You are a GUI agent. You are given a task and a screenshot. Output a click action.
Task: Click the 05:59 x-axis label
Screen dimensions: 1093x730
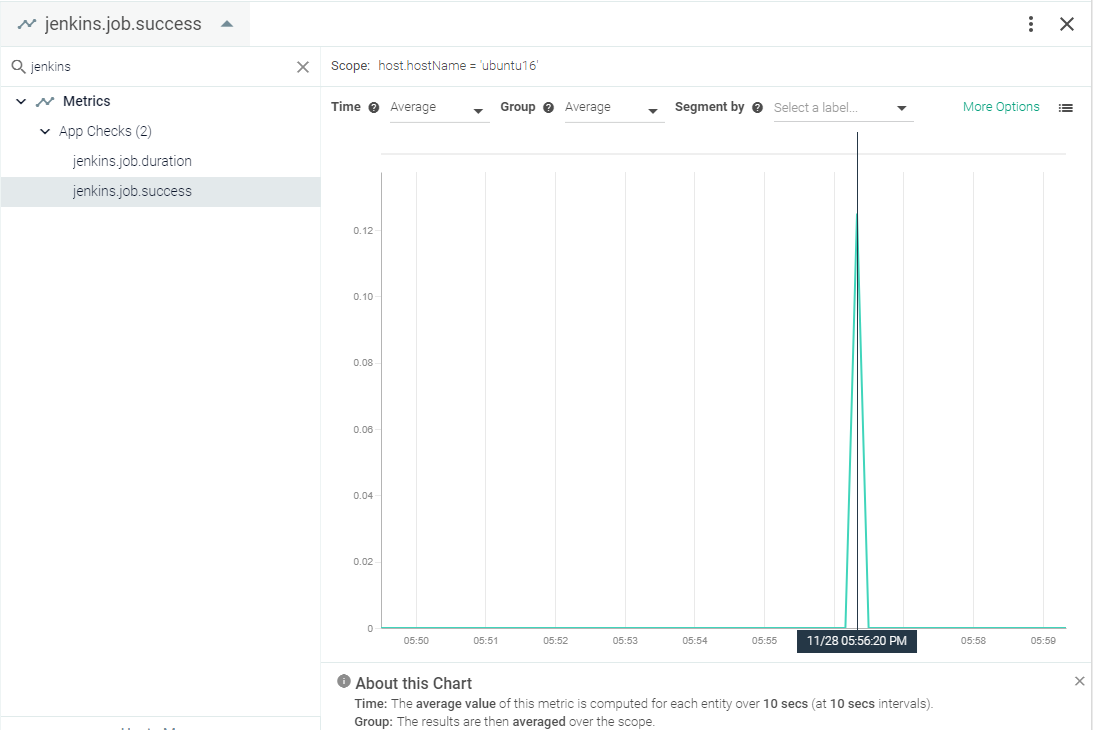pos(1044,641)
